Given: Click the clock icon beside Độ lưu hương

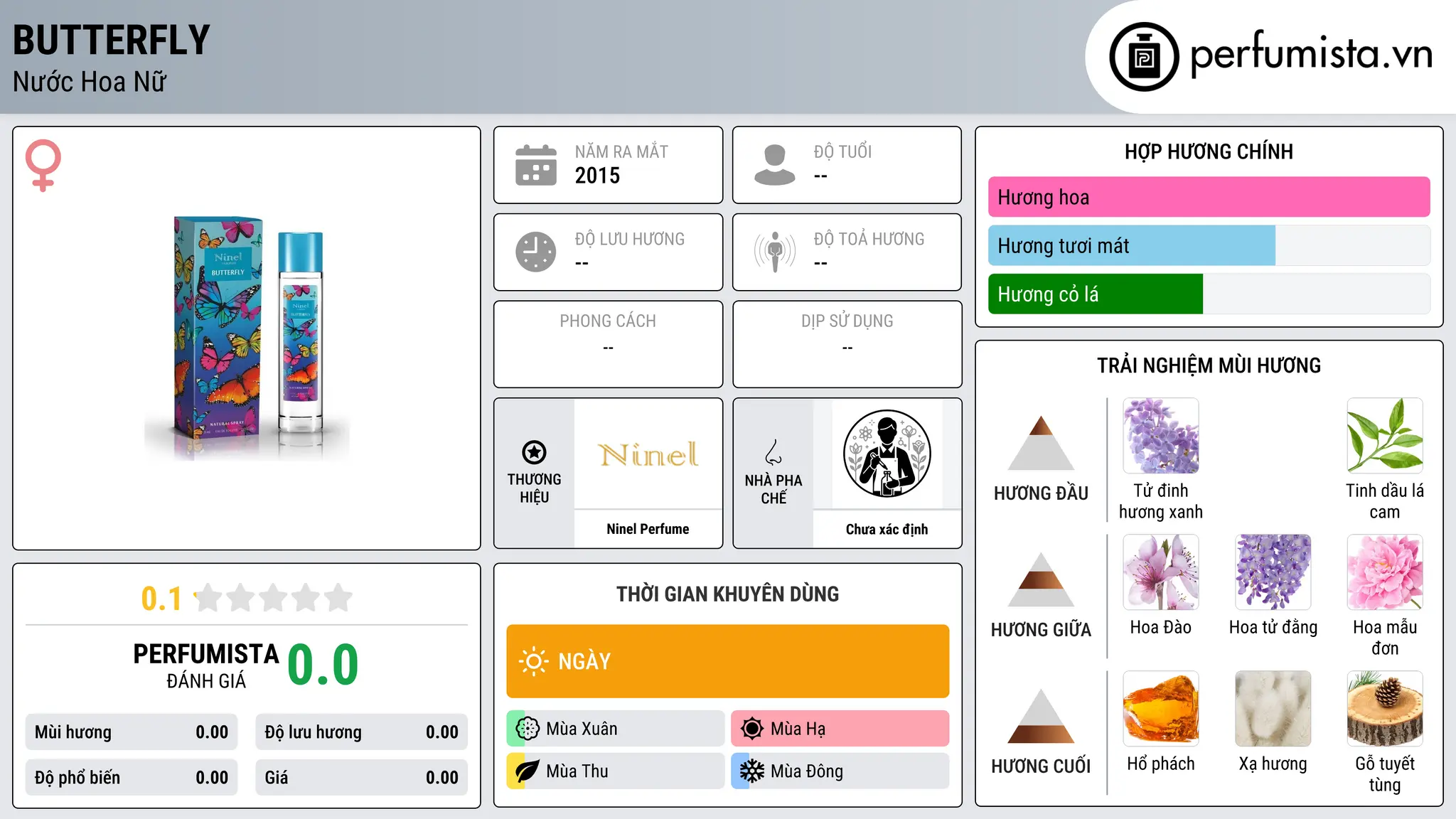Looking at the screenshot, I should pos(536,252).
